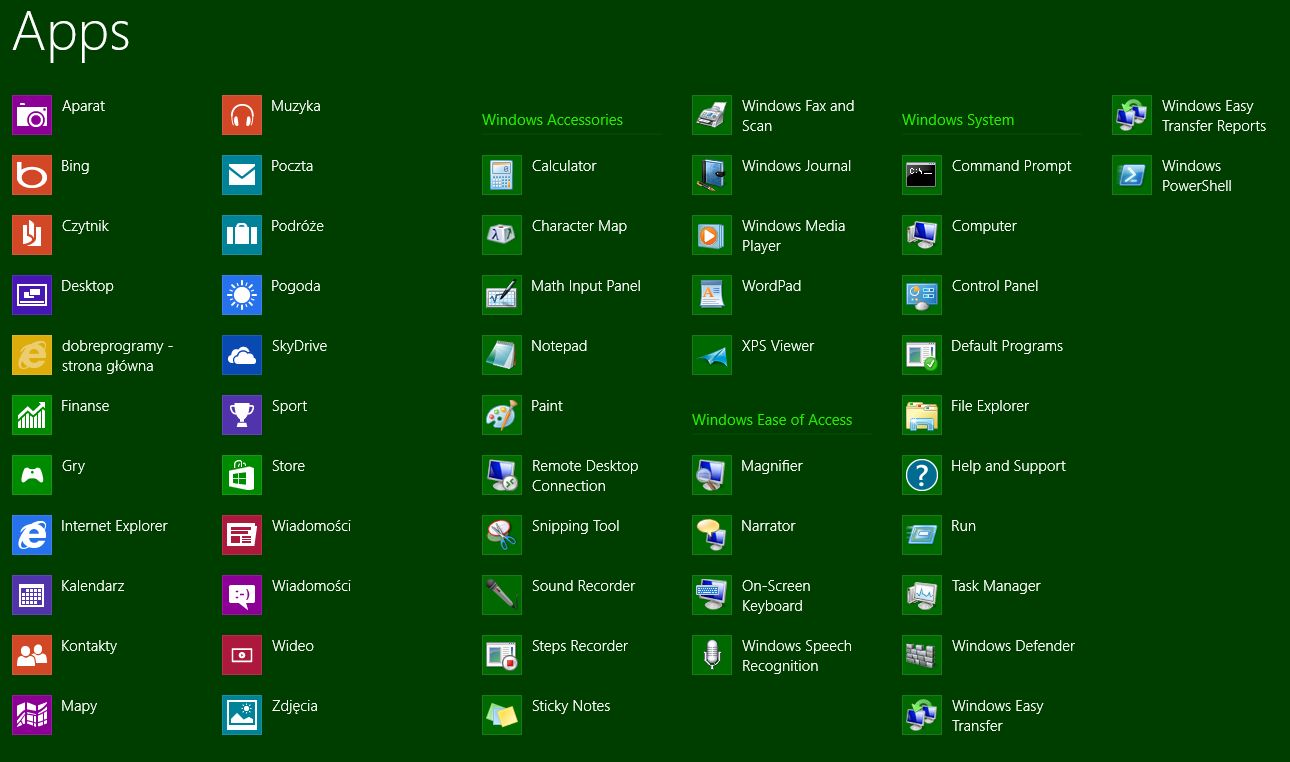
Task: Click the 'Default Programs' label
Action: click(1007, 346)
